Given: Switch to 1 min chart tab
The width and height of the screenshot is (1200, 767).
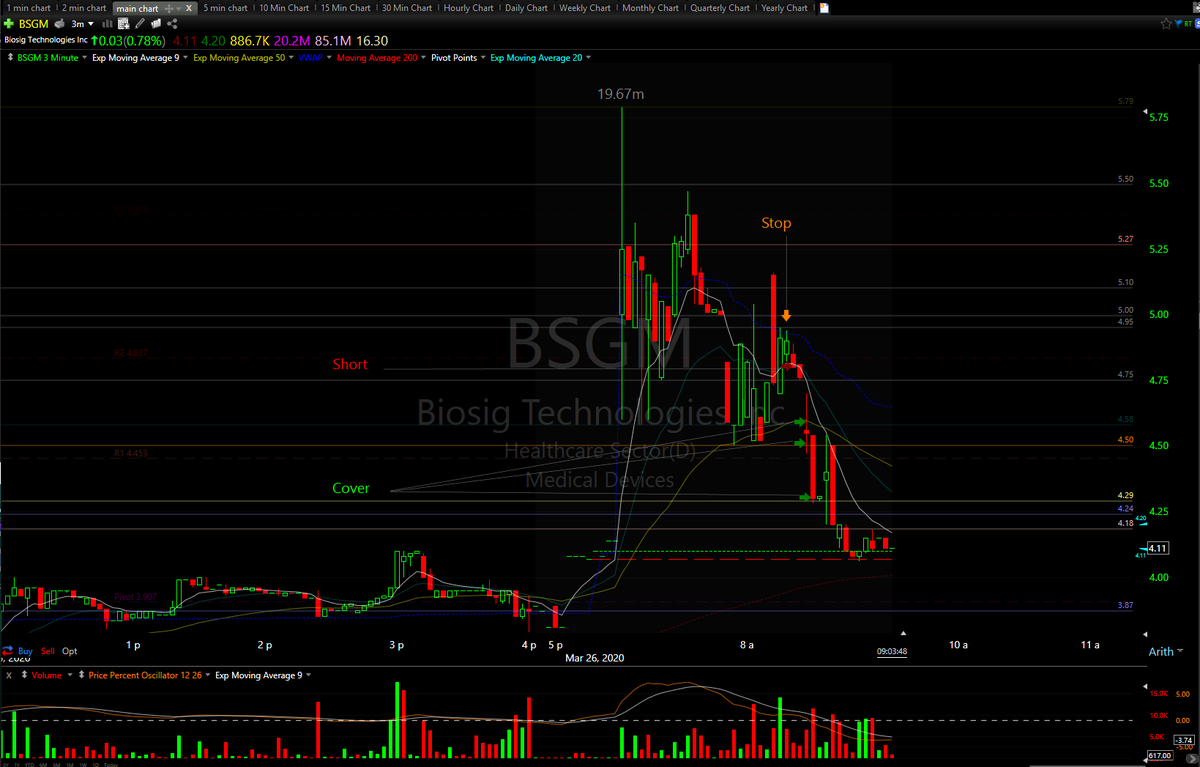Looking at the screenshot, I should (x=27, y=8).
